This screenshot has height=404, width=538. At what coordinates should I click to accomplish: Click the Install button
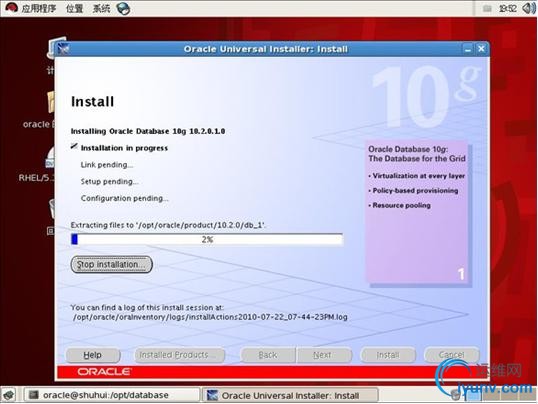388,355
